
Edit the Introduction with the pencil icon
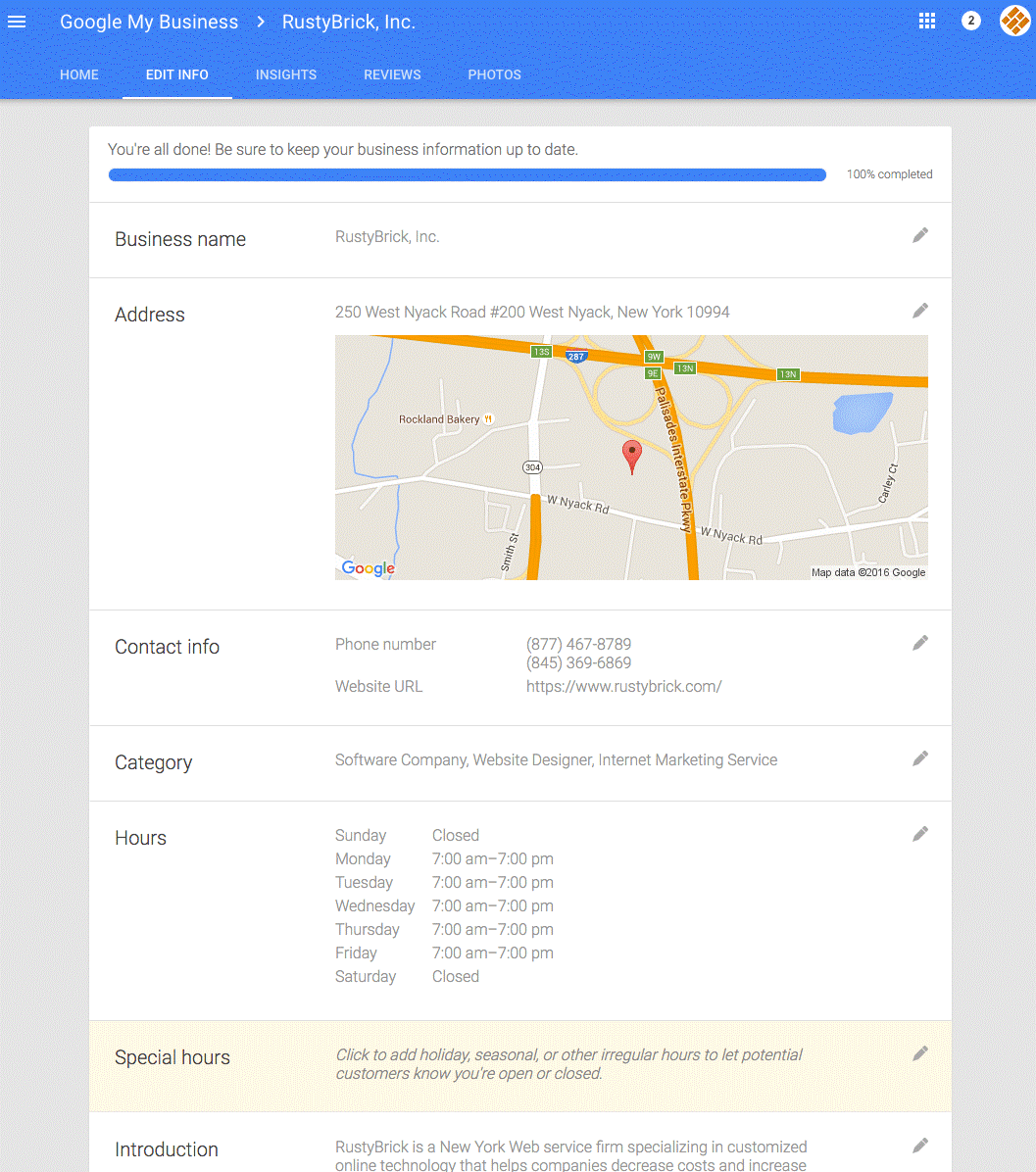coord(919,1145)
